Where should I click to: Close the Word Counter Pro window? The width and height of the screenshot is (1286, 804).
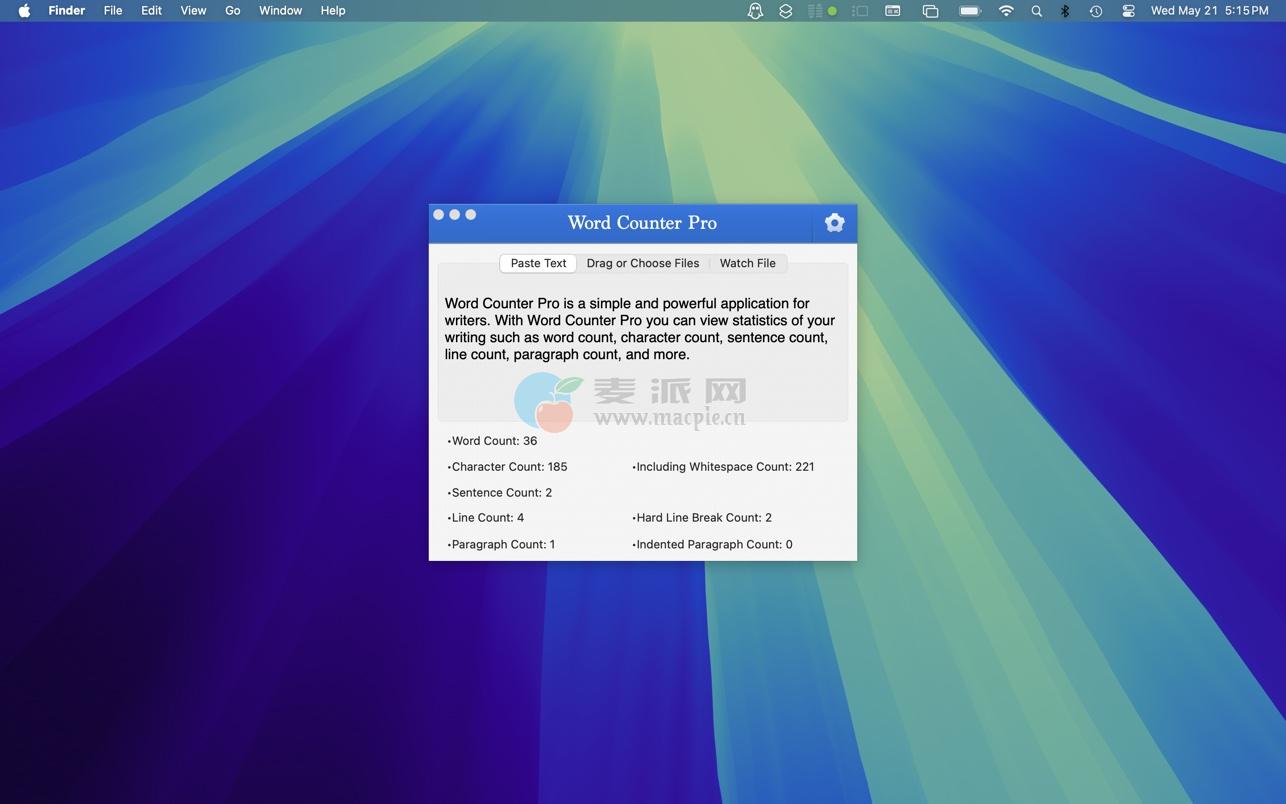click(438, 215)
